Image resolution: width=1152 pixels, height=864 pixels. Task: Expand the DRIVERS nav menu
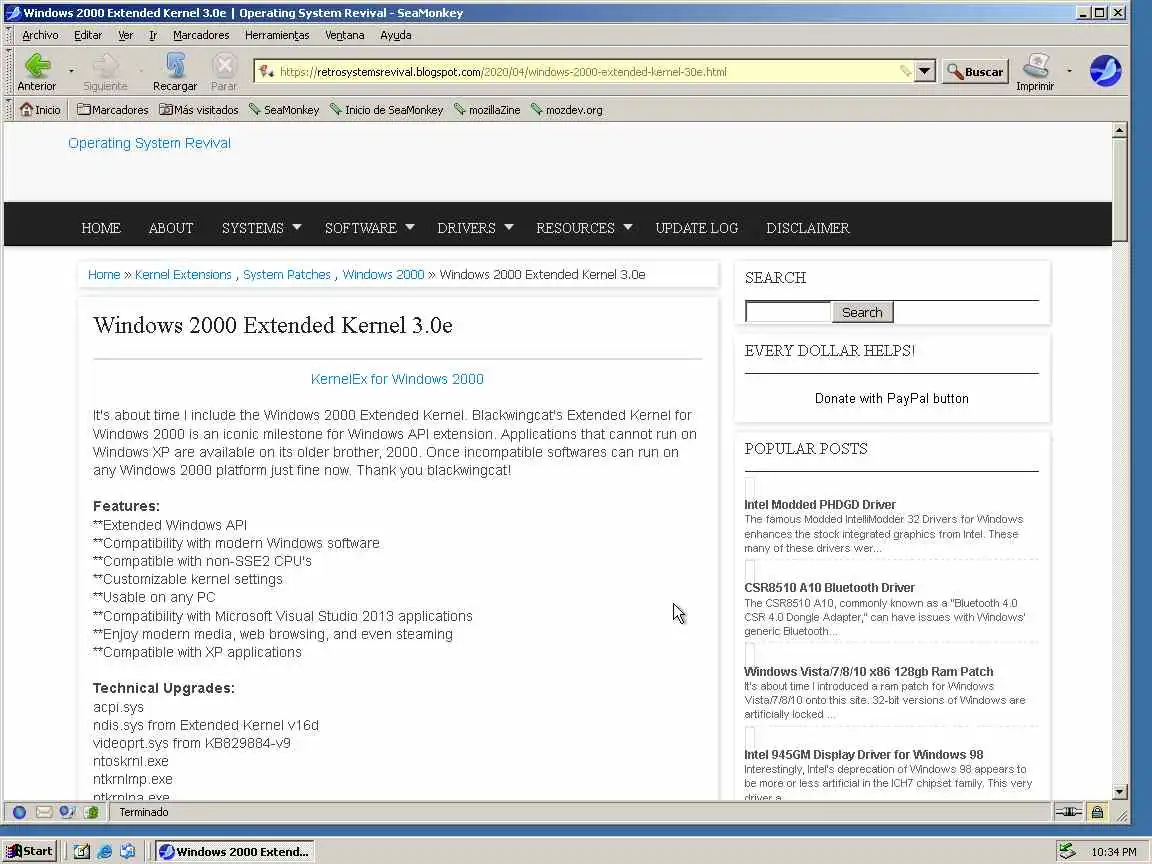[475, 228]
